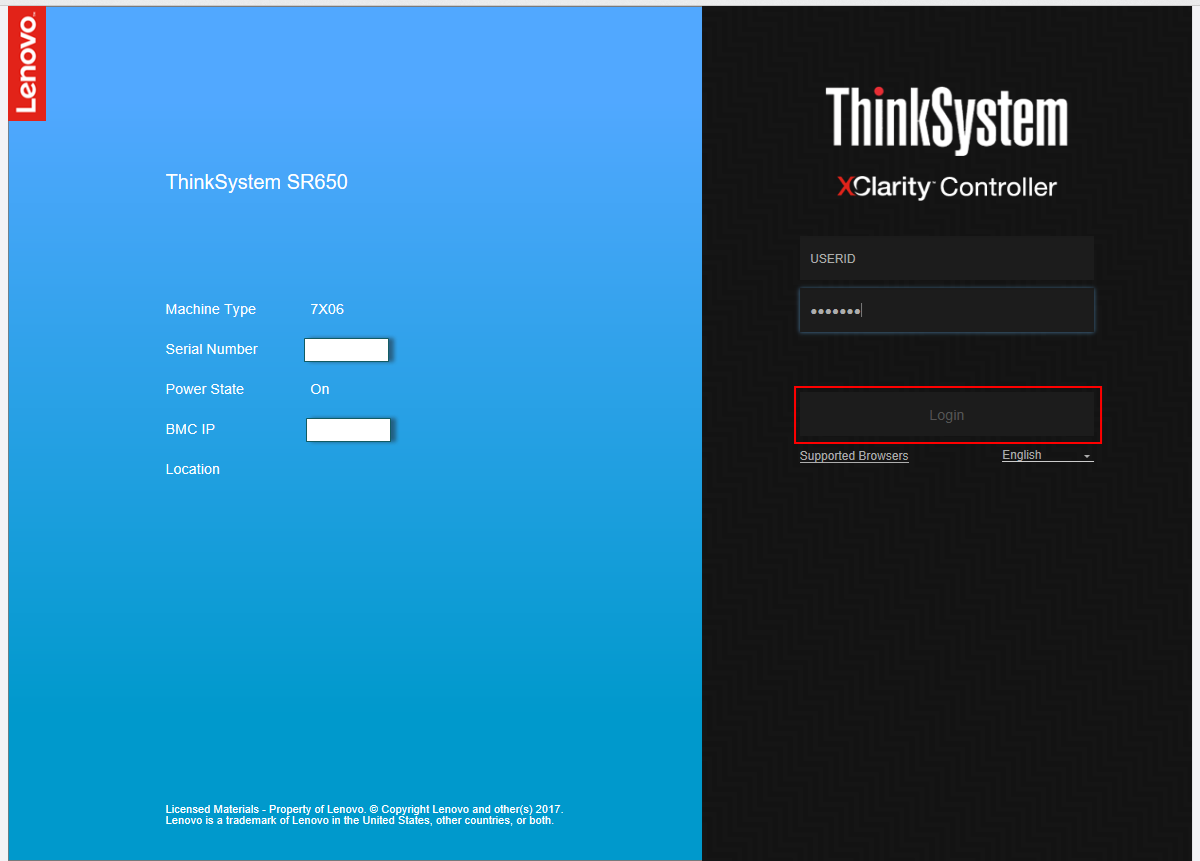This screenshot has width=1200, height=861.
Task: Click the redacted BMC IP value box
Action: 348,430
